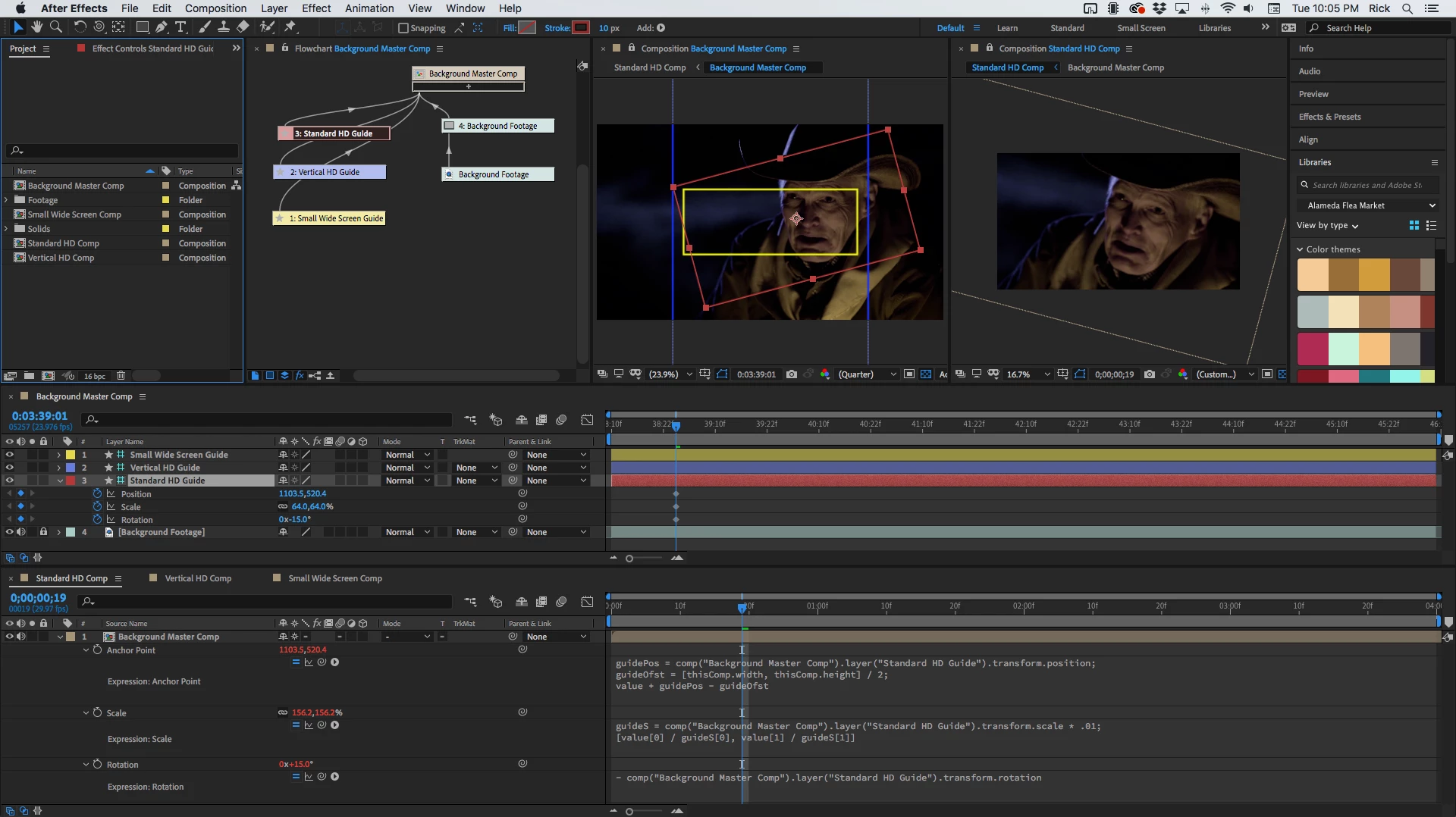Viewport: 1456px width, 817px height.
Task: Toggle the Position stopwatch
Action: pos(98,494)
